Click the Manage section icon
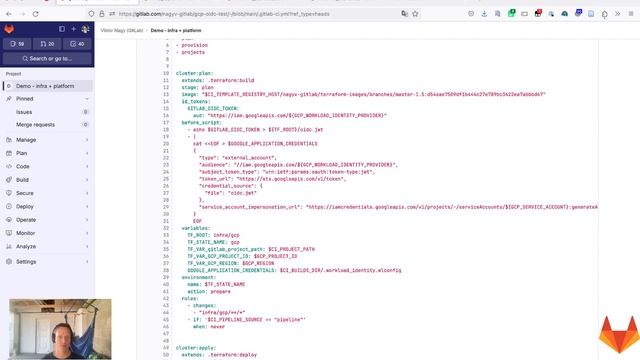This screenshot has width=640, height=360. (x=9, y=140)
